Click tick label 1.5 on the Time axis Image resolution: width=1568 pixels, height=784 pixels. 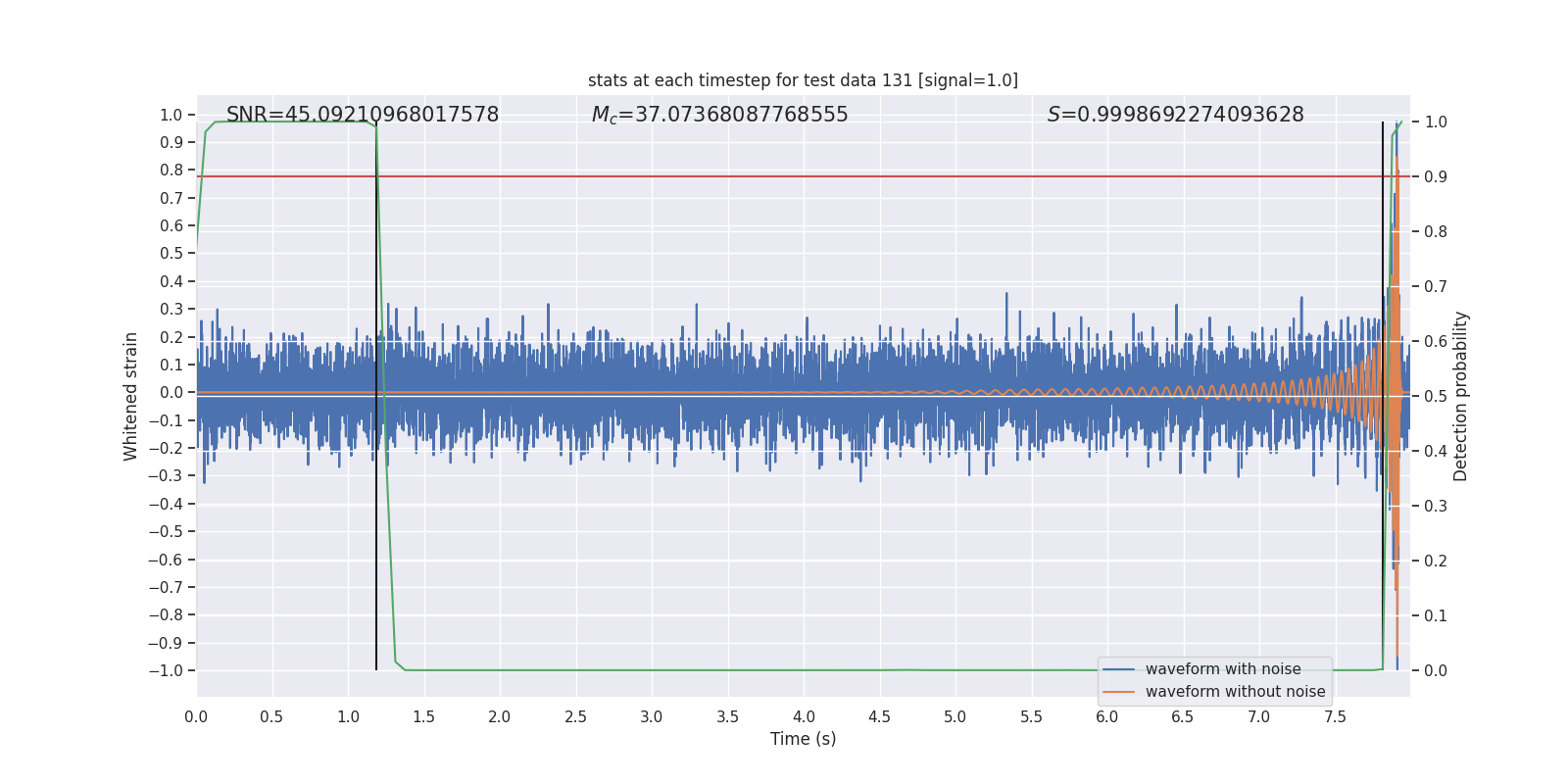[423, 716]
